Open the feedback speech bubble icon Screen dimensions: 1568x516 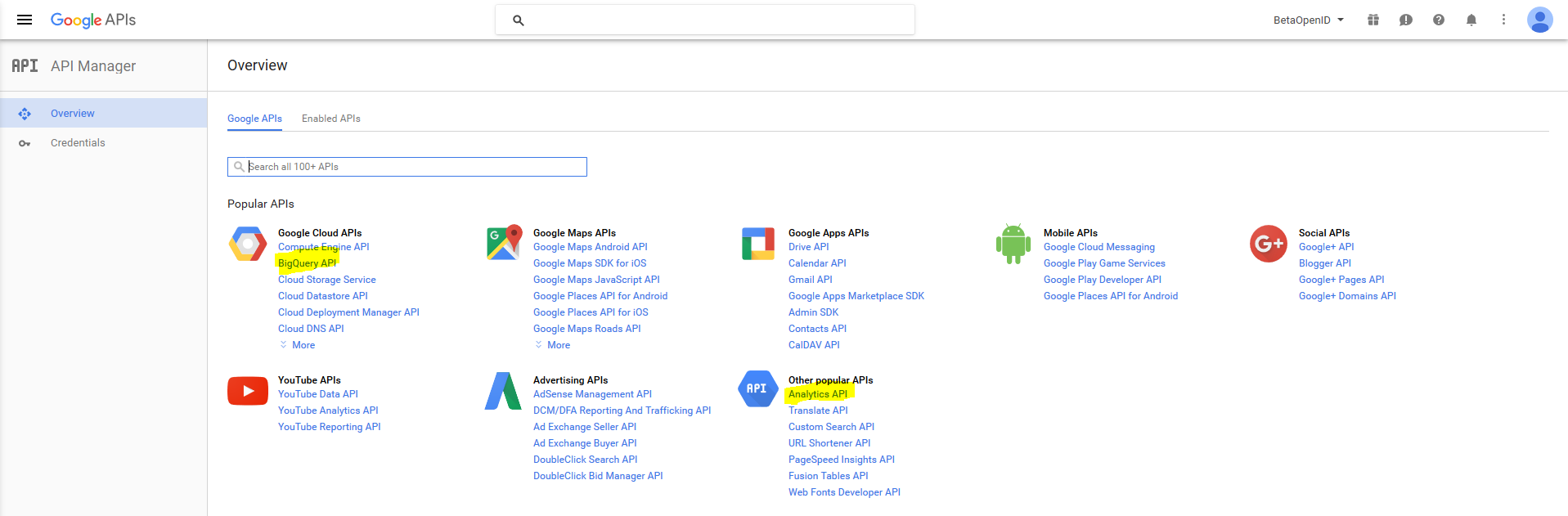click(x=1406, y=20)
